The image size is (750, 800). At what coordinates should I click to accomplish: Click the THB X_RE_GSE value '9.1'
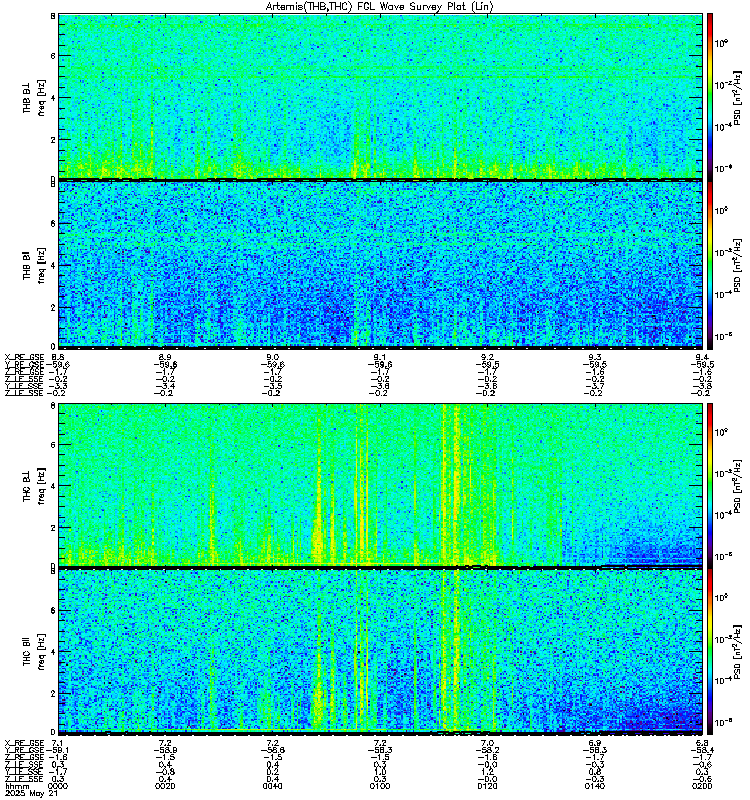tap(380, 357)
